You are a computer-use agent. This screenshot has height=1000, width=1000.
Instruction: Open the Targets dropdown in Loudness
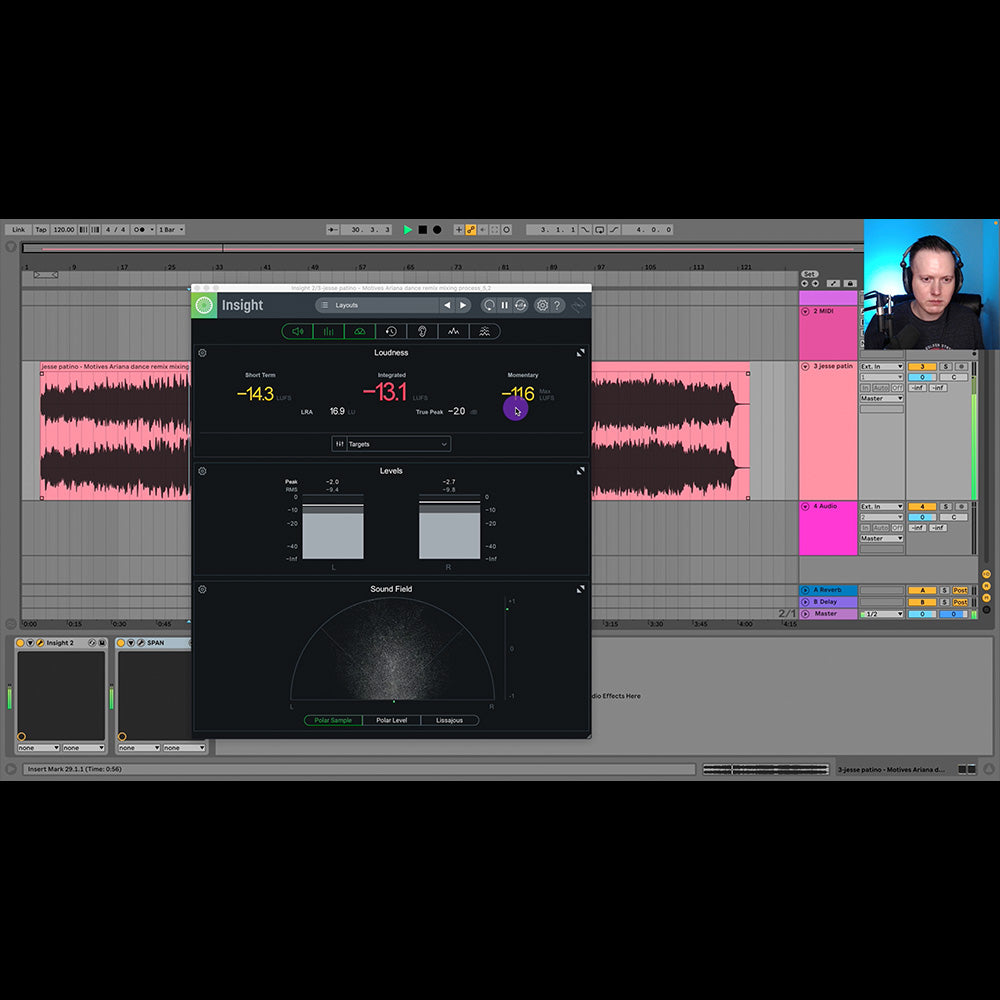tap(391, 444)
